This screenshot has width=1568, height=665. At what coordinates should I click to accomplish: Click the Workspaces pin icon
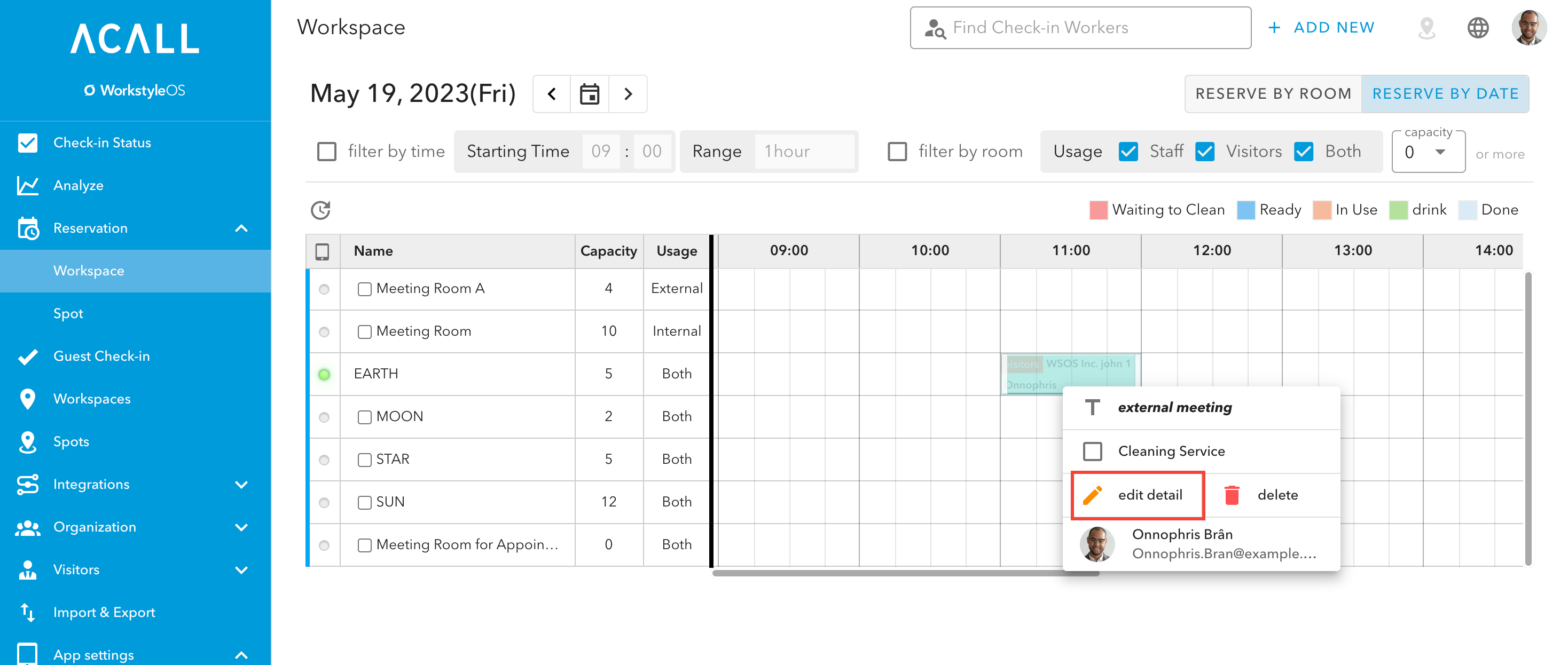click(27, 399)
